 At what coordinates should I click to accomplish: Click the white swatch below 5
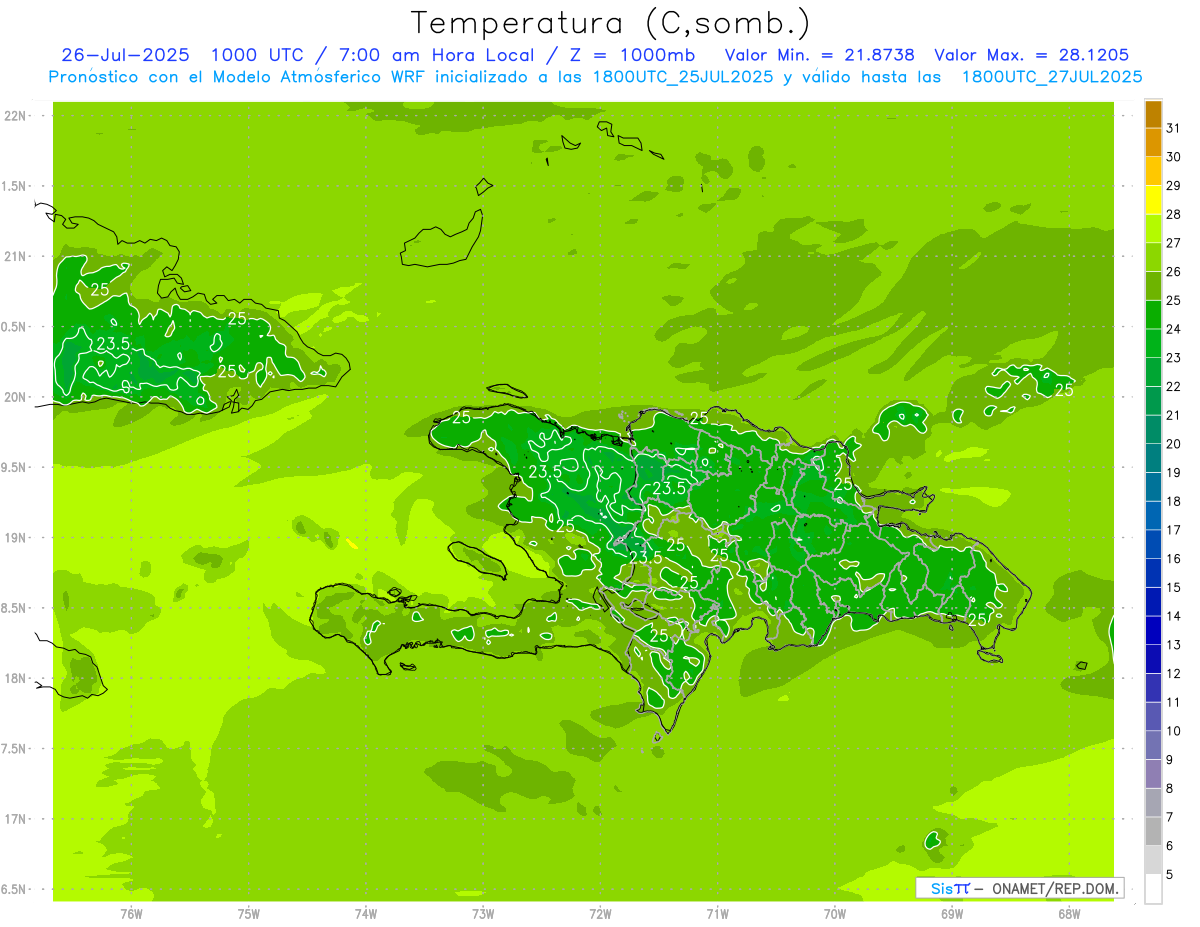1154,889
